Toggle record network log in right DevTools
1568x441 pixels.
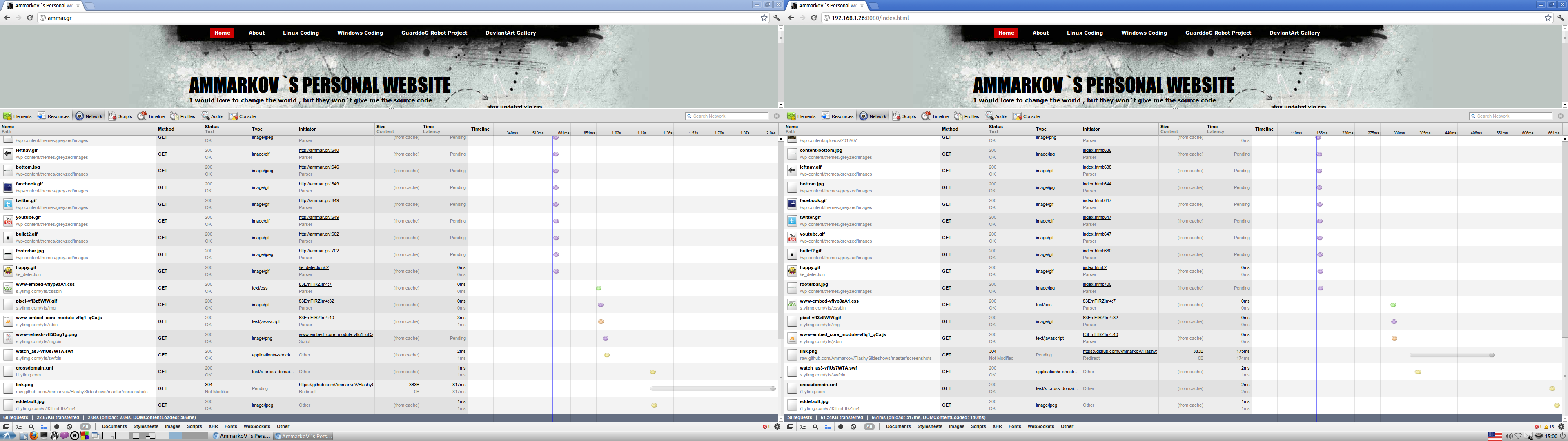coord(841,426)
